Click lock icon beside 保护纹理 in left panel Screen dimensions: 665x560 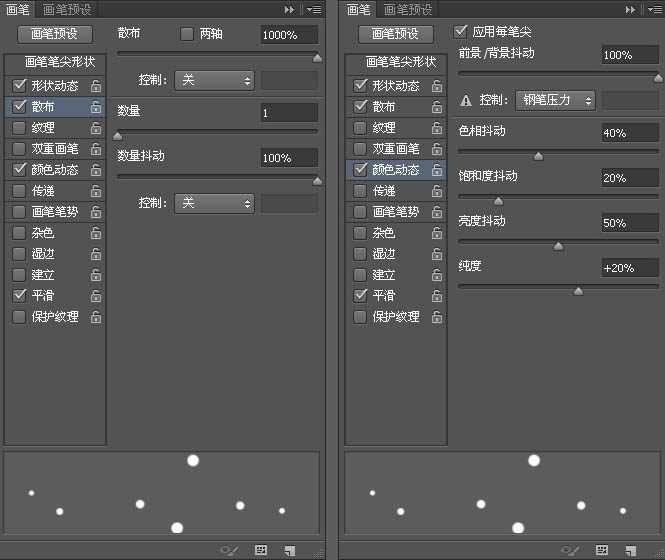point(96,317)
